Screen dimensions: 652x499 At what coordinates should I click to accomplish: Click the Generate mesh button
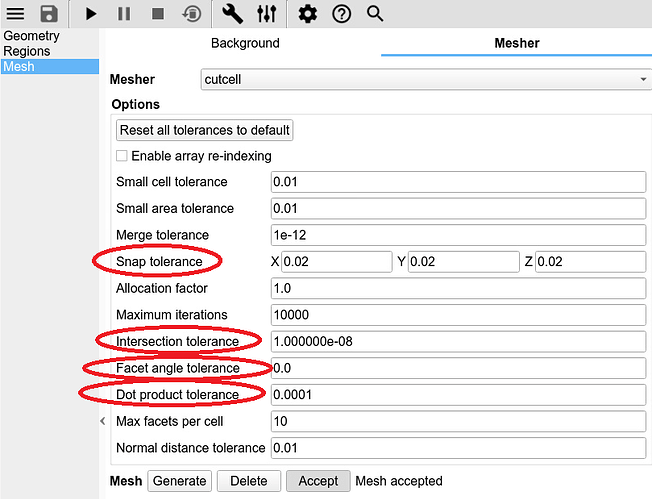pyautogui.click(x=179, y=481)
